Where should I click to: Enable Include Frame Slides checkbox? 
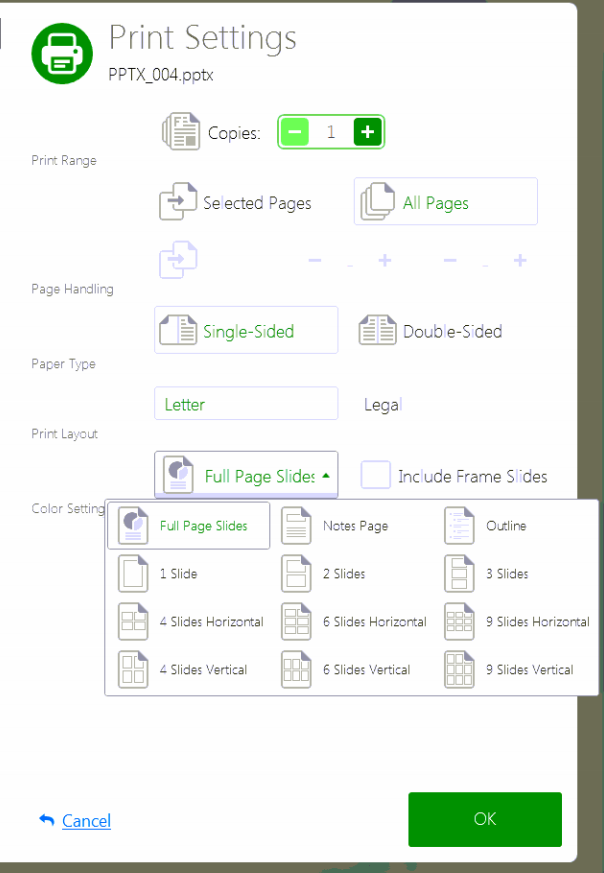pos(375,475)
